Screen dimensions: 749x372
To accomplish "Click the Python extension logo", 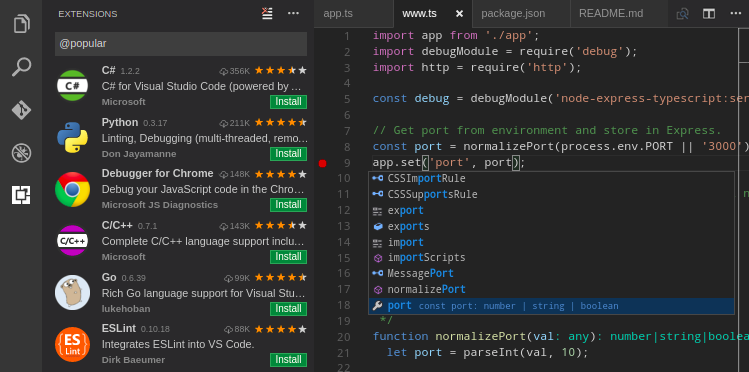I will point(72,138).
